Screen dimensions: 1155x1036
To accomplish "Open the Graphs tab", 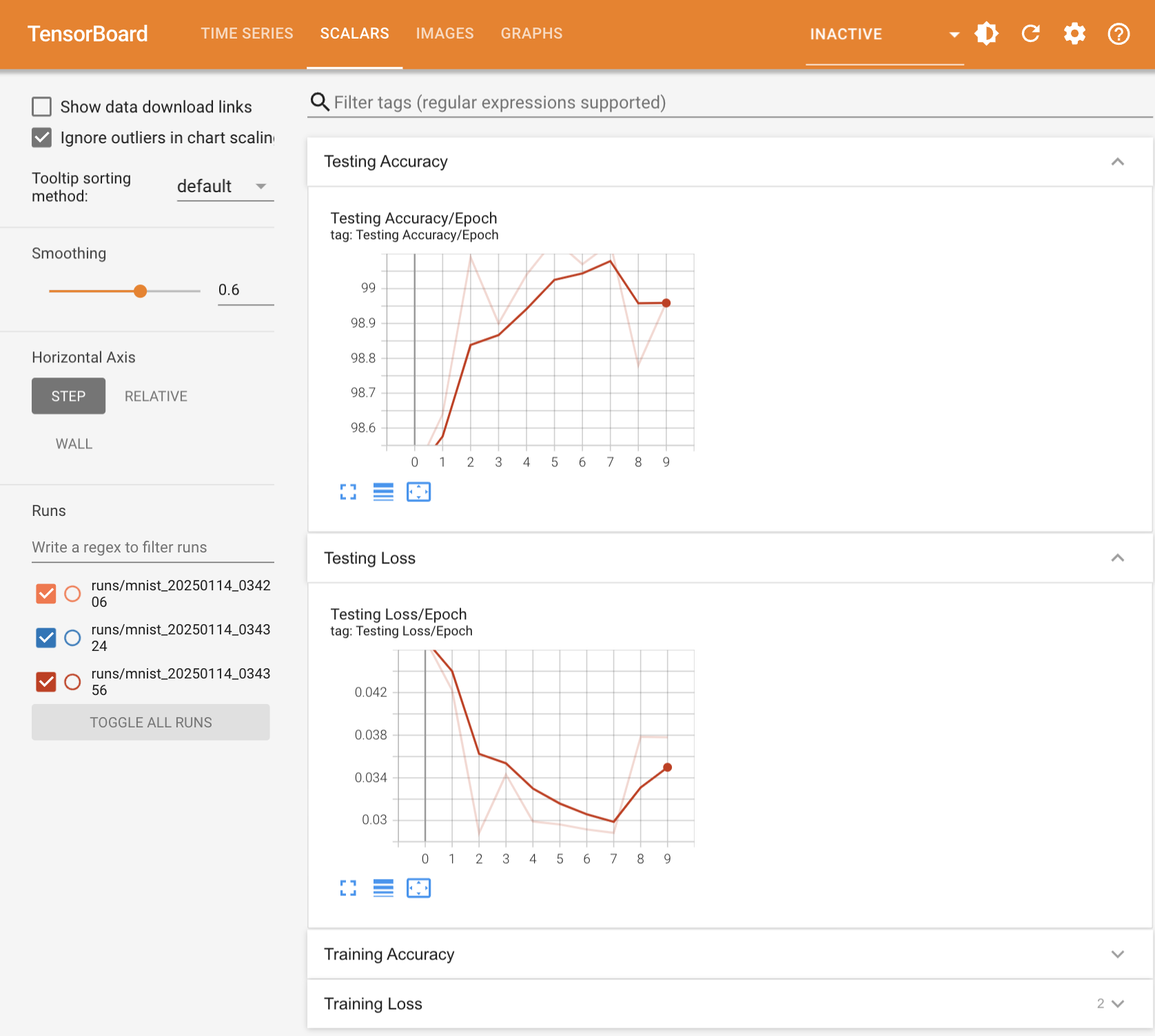I will coord(531,34).
